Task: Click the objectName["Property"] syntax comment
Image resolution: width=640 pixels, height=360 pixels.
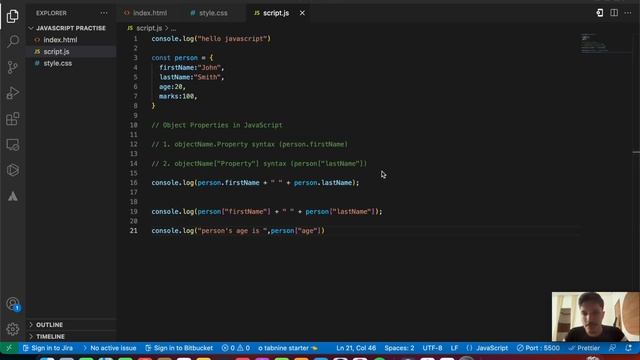Action: 259,164
